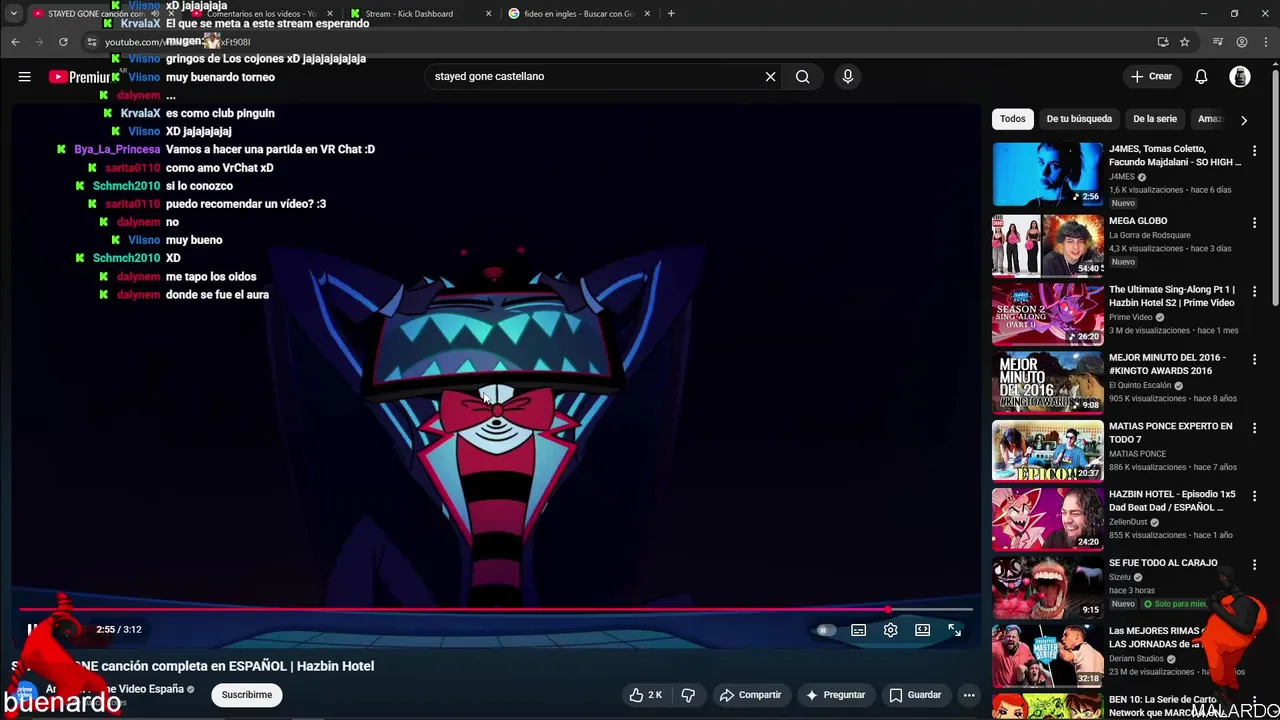The width and height of the screenshot is (1280, 720).
Task: Start voice search with the microphone
Action: pos(848,77)
